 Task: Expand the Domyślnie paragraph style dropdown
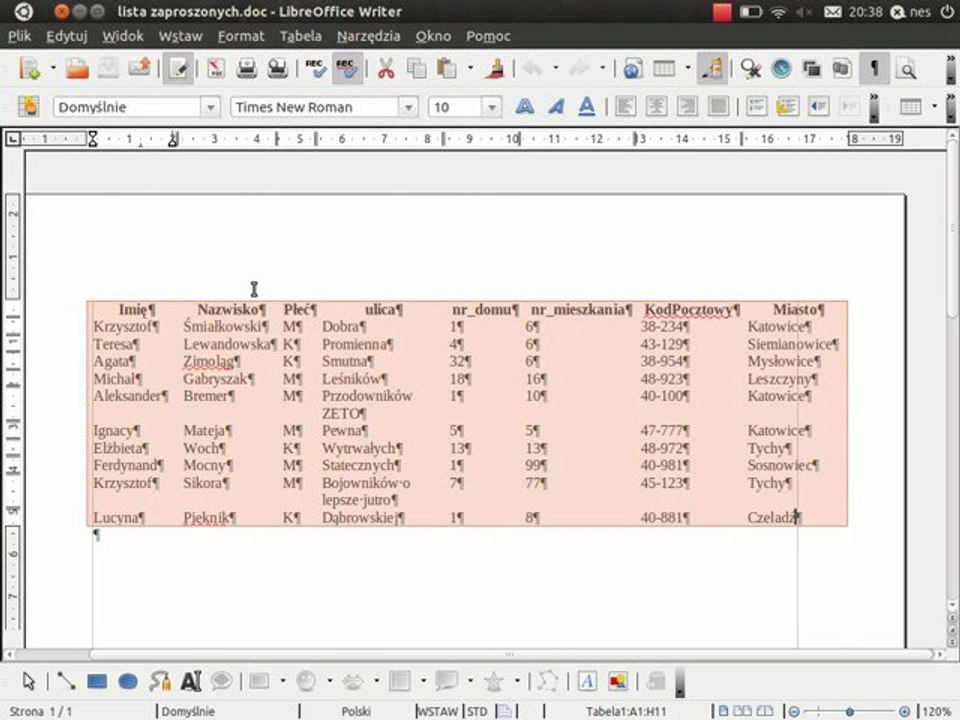pyautogui.click(x=210, y=107)
